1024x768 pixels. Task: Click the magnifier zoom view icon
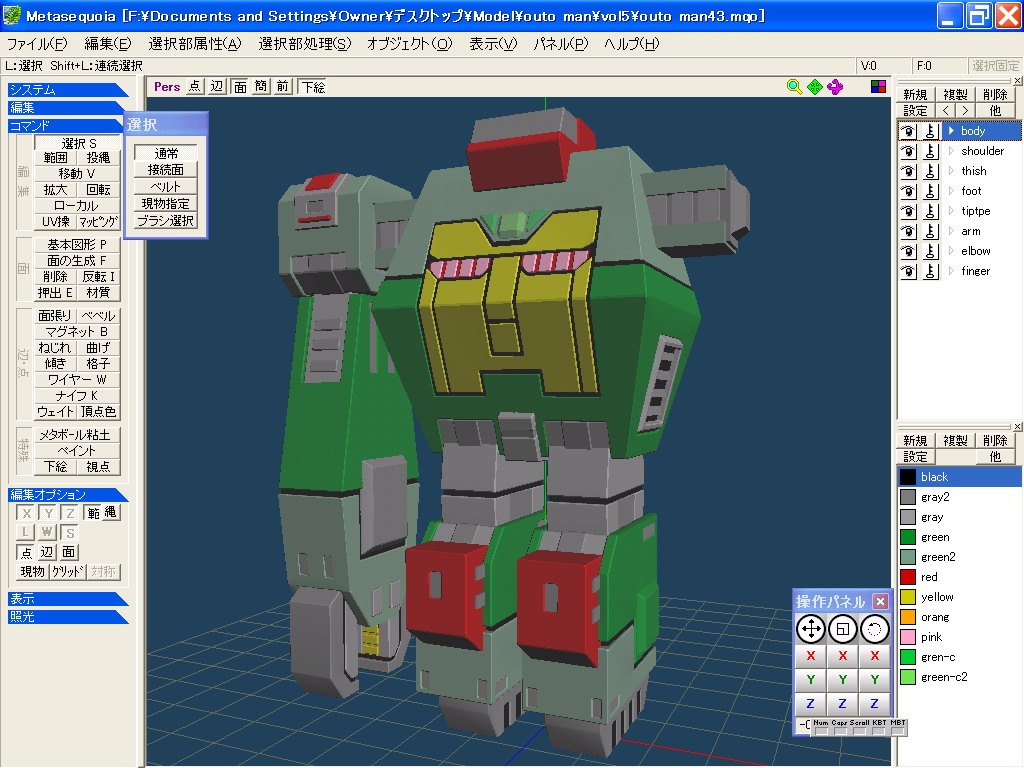(x=794, y=87)
